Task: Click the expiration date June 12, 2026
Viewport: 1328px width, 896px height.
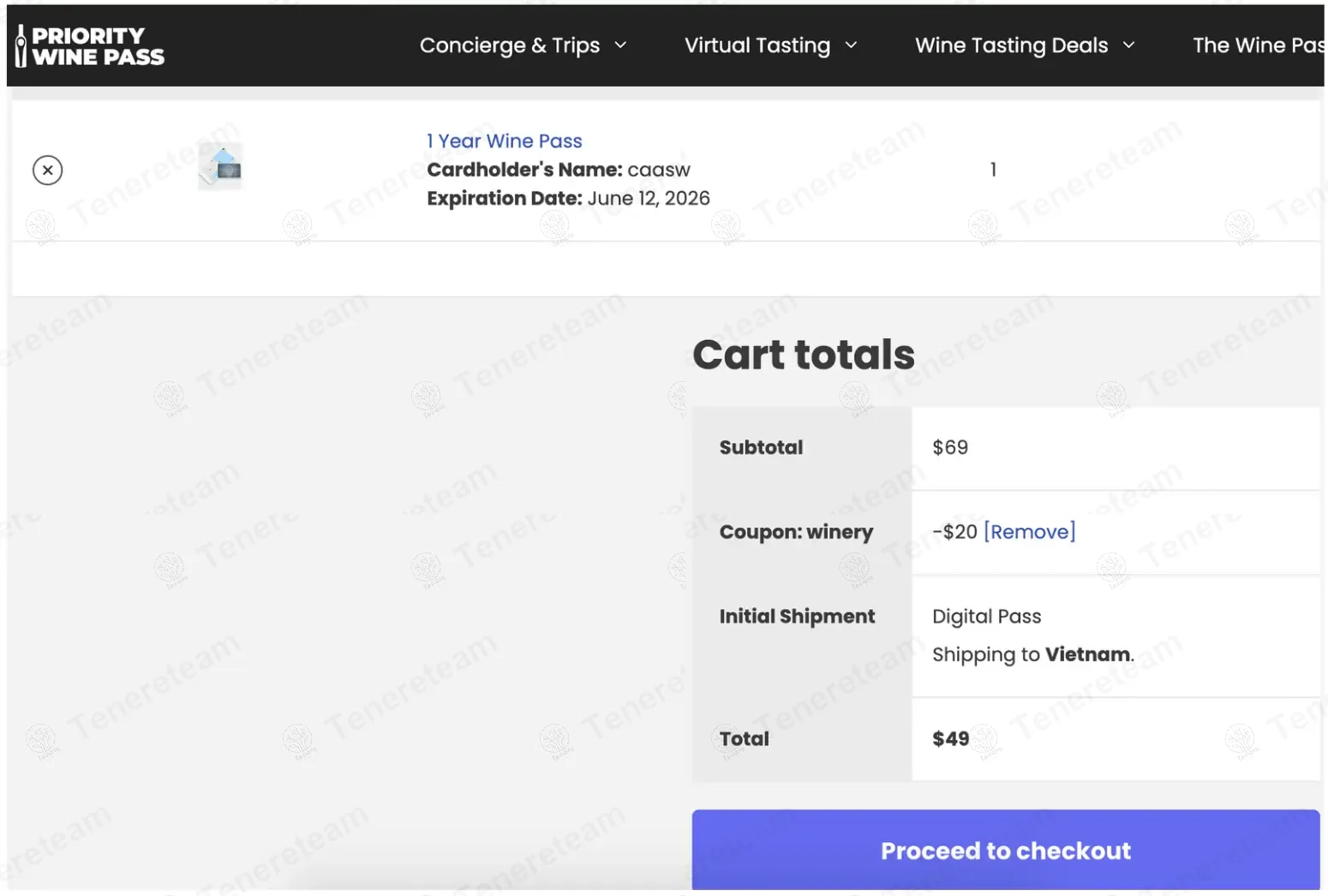Action: point(648,199)
